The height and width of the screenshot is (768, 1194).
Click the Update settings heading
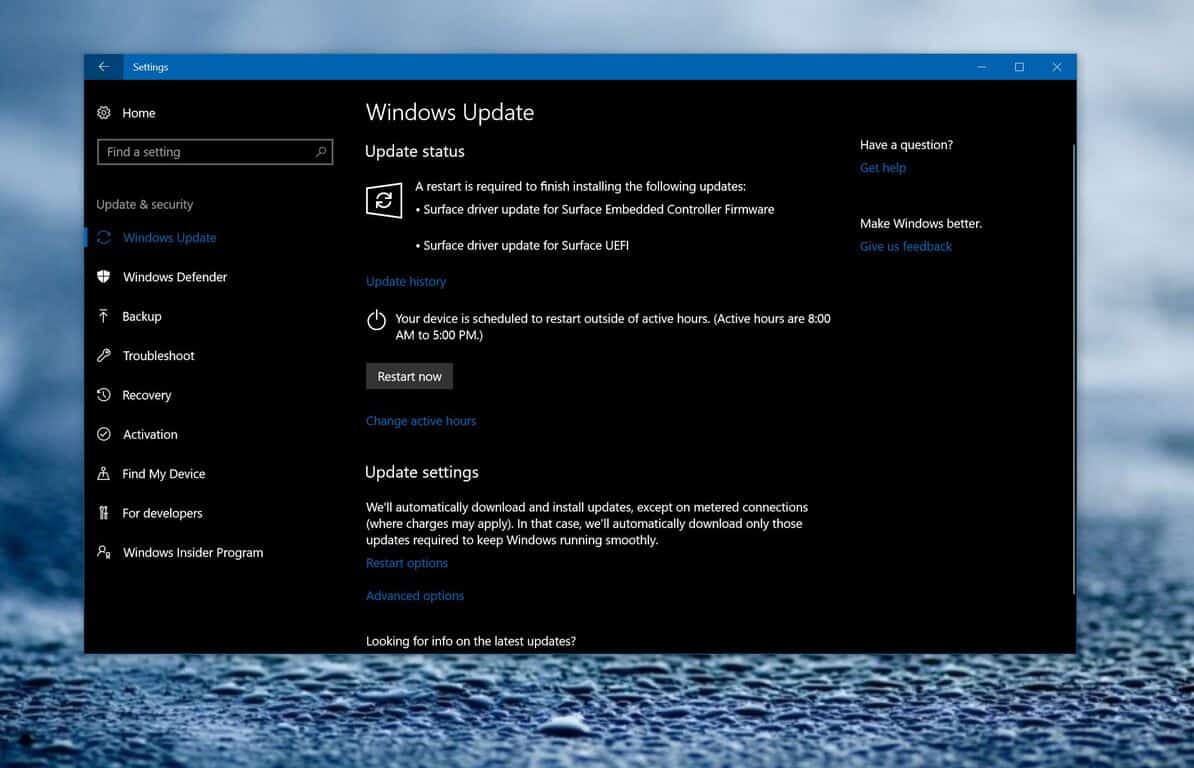[x=422, y=473]
